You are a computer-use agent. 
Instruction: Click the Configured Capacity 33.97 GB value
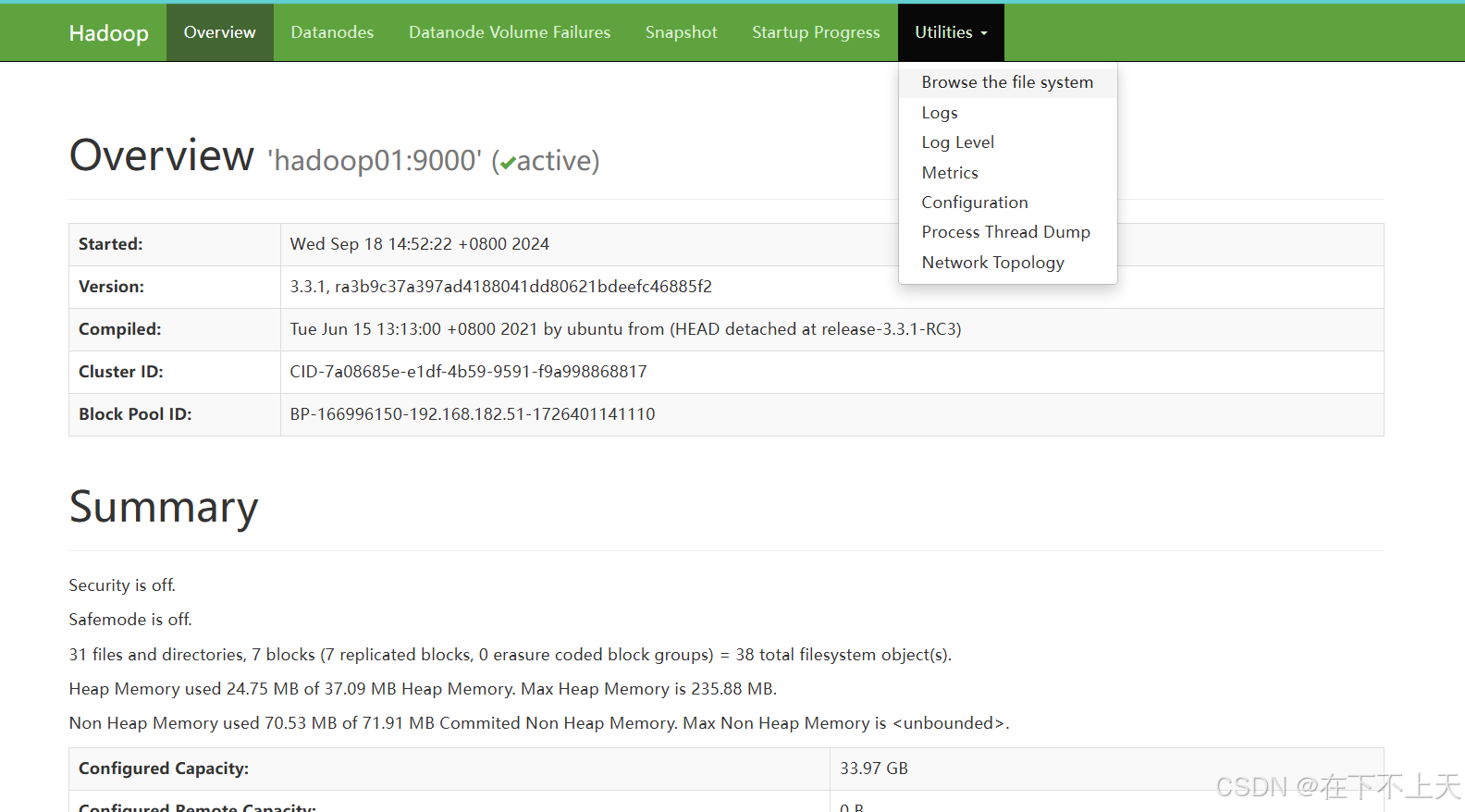[873, 769]
